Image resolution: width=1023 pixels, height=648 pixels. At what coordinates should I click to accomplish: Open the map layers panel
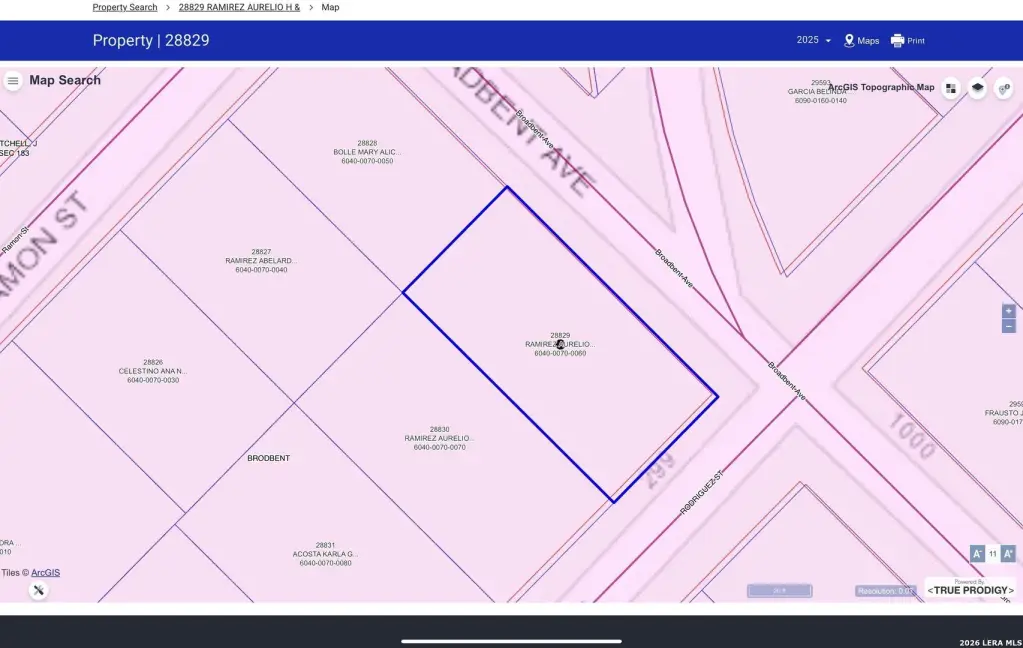click(977, 88)
